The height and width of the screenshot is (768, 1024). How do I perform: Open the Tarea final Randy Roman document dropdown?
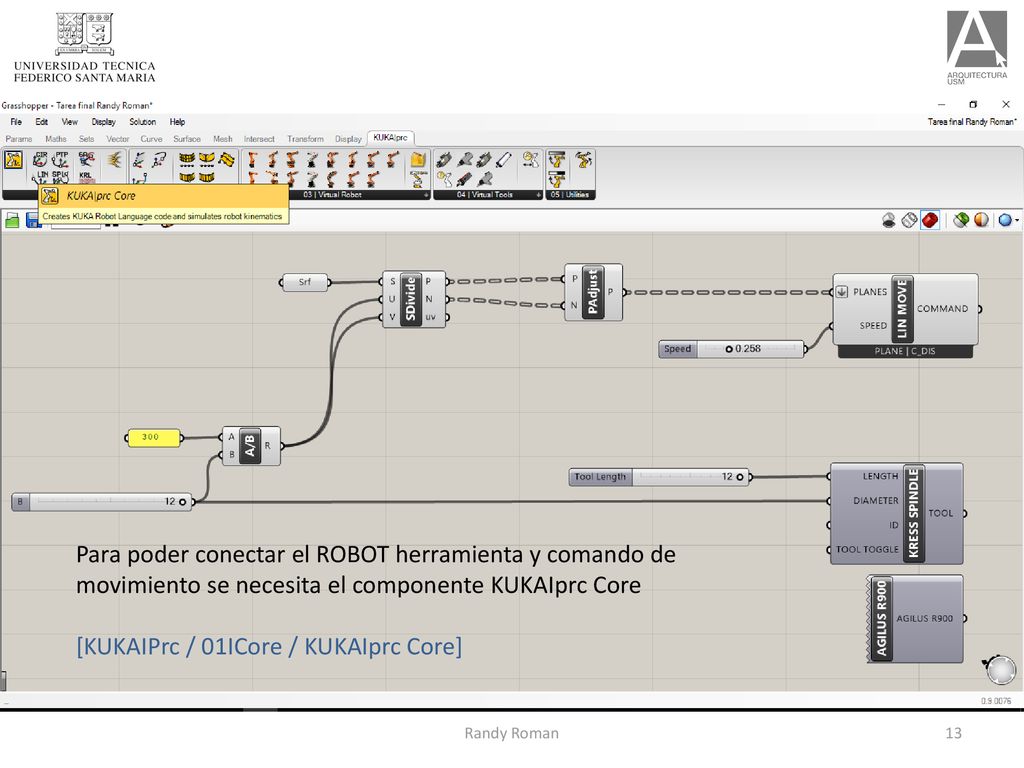[972, 121]
